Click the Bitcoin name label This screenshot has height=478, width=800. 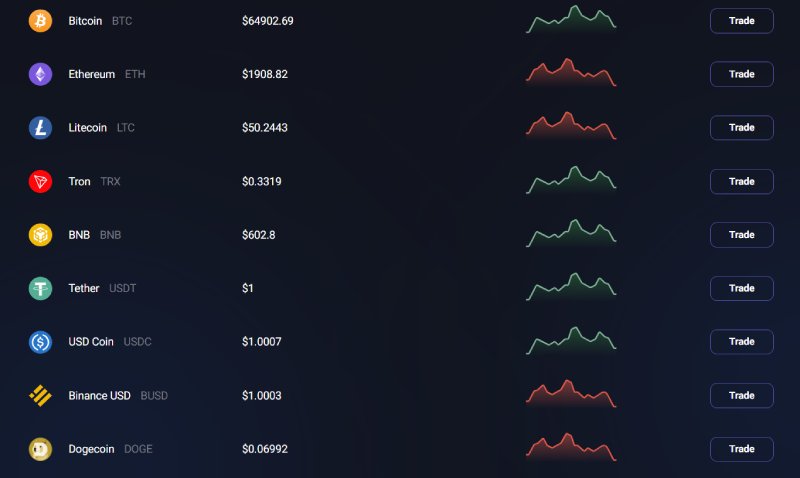(85, 21)
